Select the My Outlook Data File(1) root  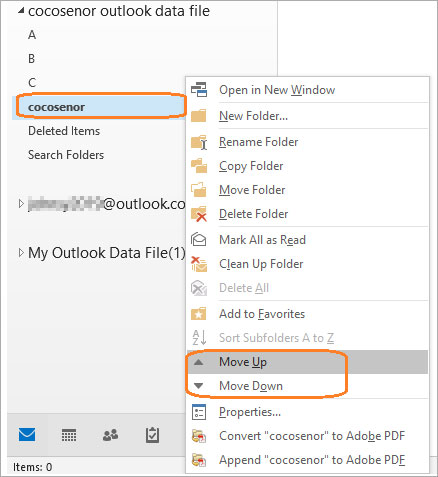pos(107,253)
